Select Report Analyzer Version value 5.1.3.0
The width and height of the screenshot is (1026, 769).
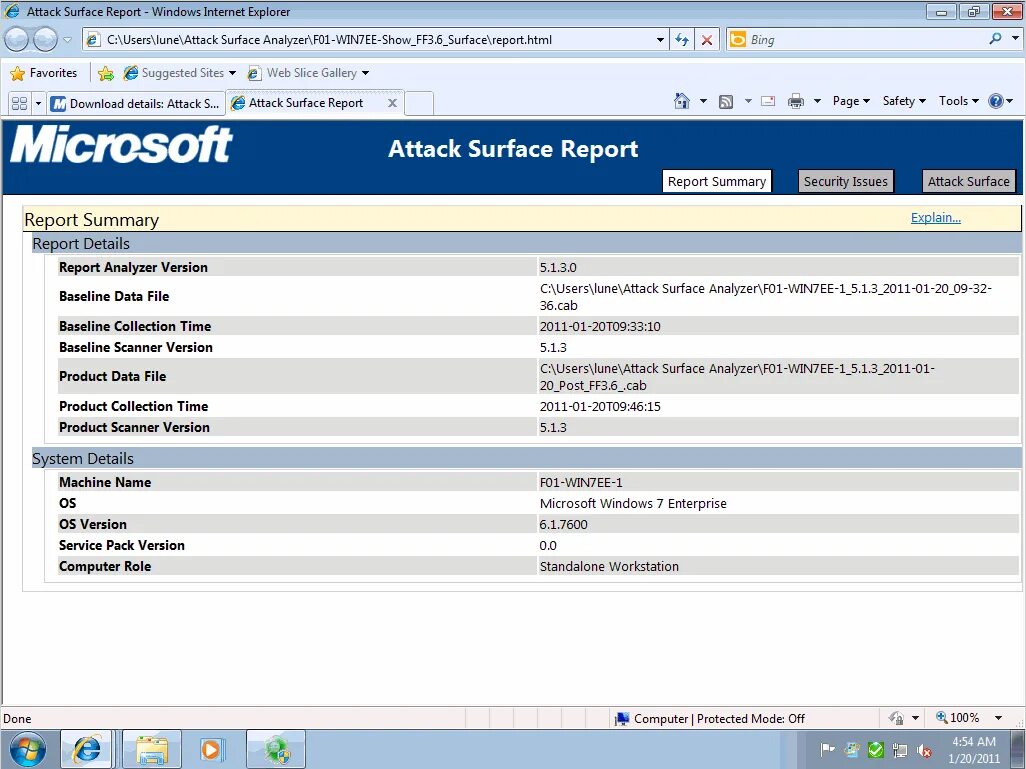point(558,267)
